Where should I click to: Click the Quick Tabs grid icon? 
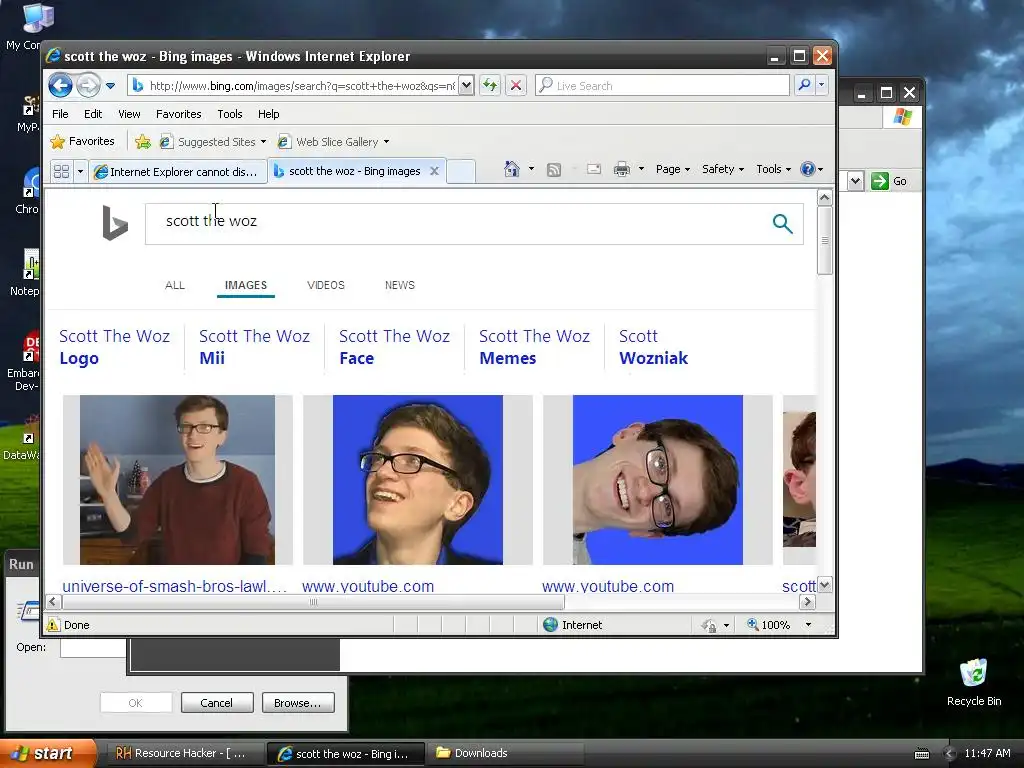(x=61, y=171)
